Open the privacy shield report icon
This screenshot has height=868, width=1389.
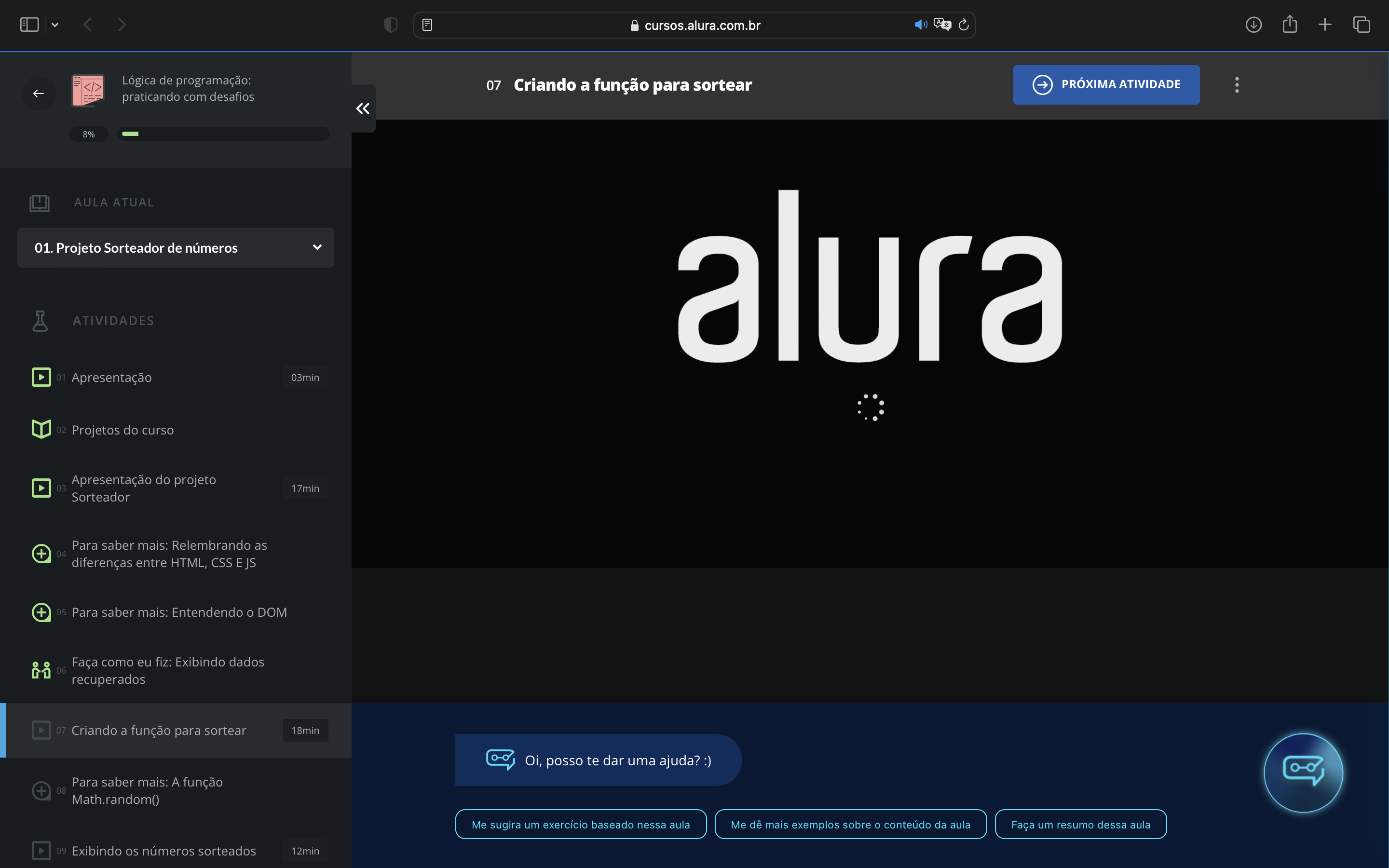coord(391,25)
